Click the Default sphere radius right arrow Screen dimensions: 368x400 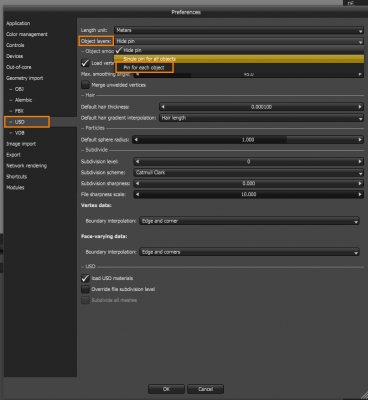pos(360,140)
